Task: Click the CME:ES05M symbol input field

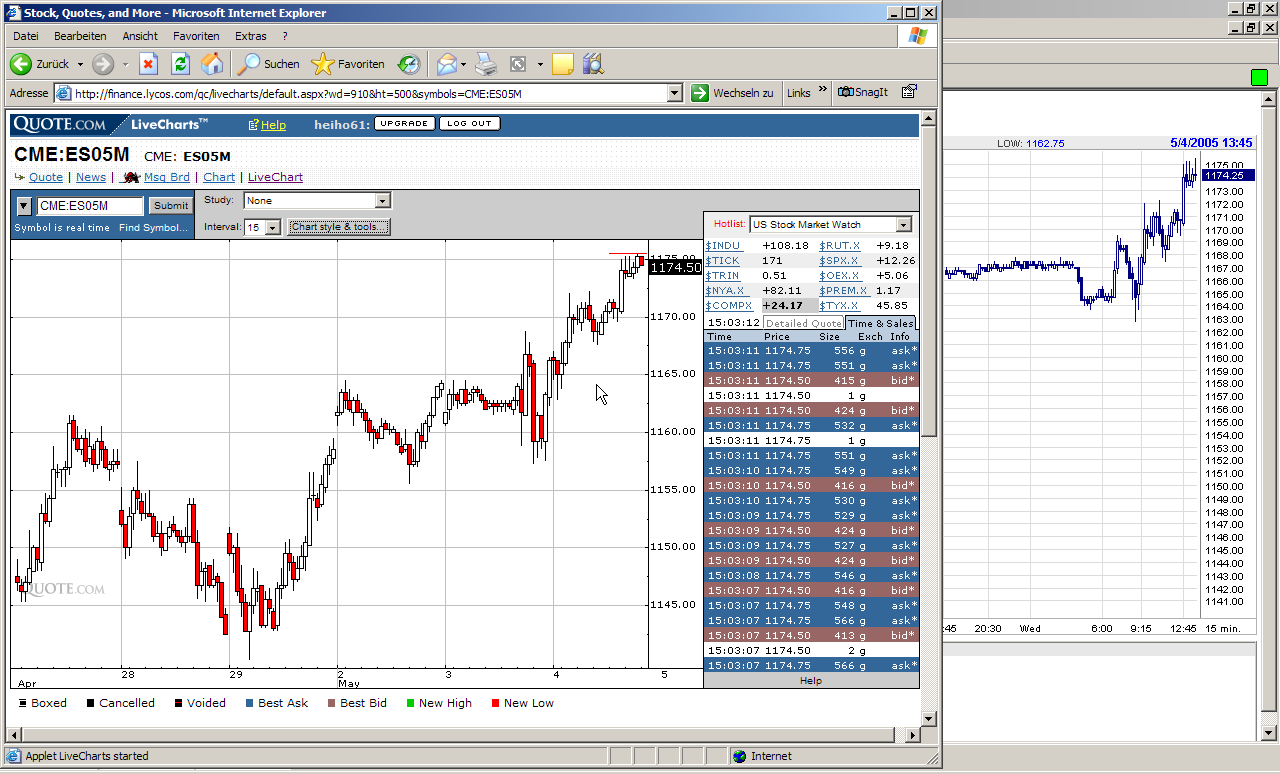Action: pos(90,206)
